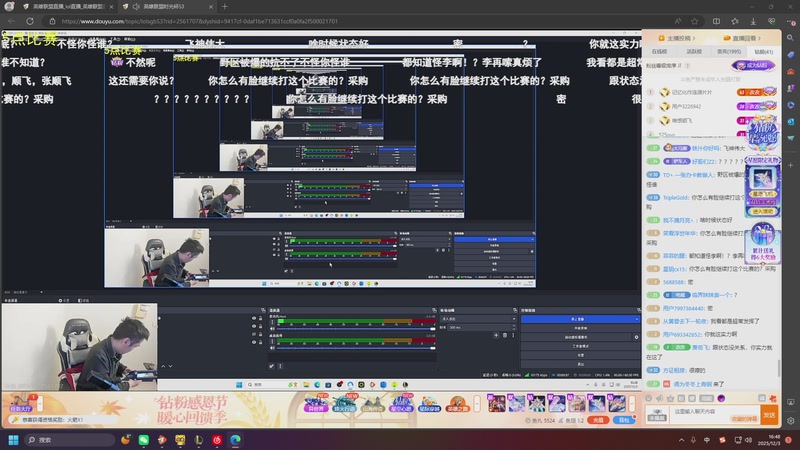Open Edge sidebar Tools briefcase icon

pos(790,71)
